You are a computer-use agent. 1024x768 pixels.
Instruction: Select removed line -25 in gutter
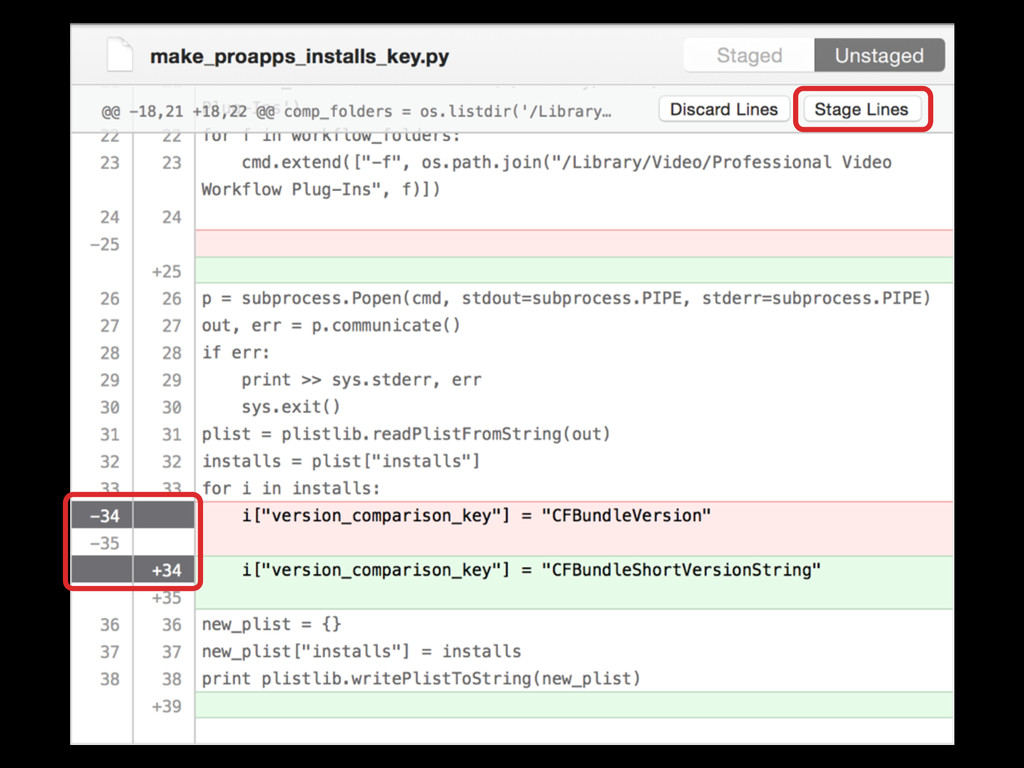pyautogui.click(x=103, y=244)
